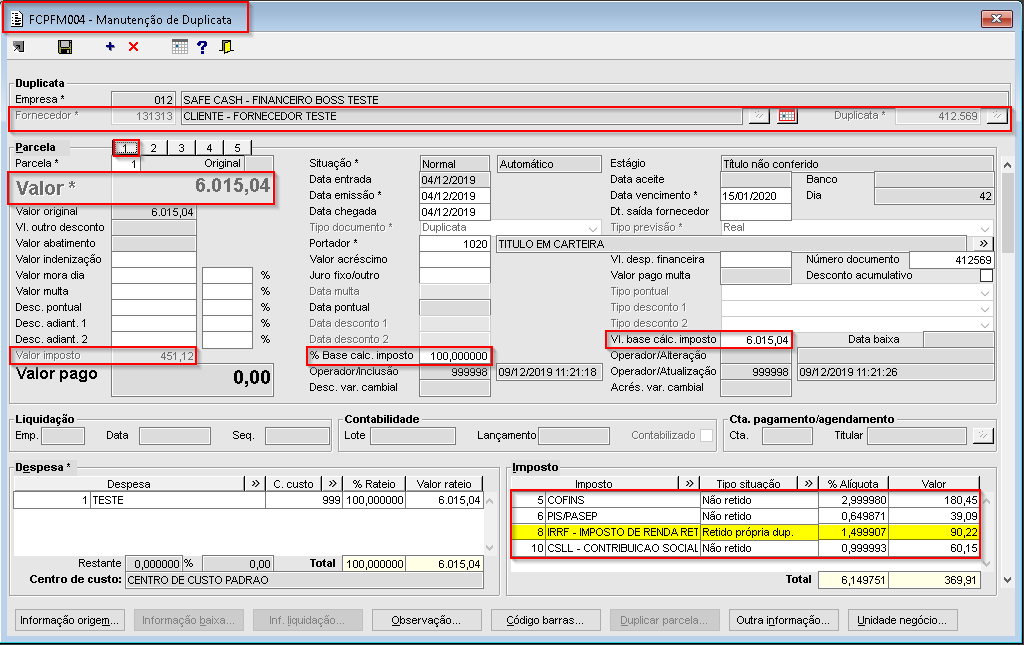Add a new record with the blue plus icon
The width and height of the screenshot is (1024, 645).
(110, 46)
